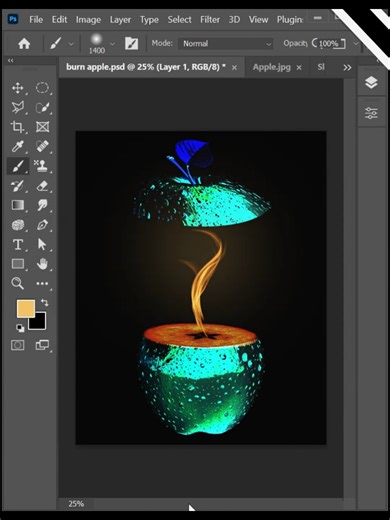This screenshot has width=390, height=520.
Task: Close the Apple.jpg tab
Action: 299,68
